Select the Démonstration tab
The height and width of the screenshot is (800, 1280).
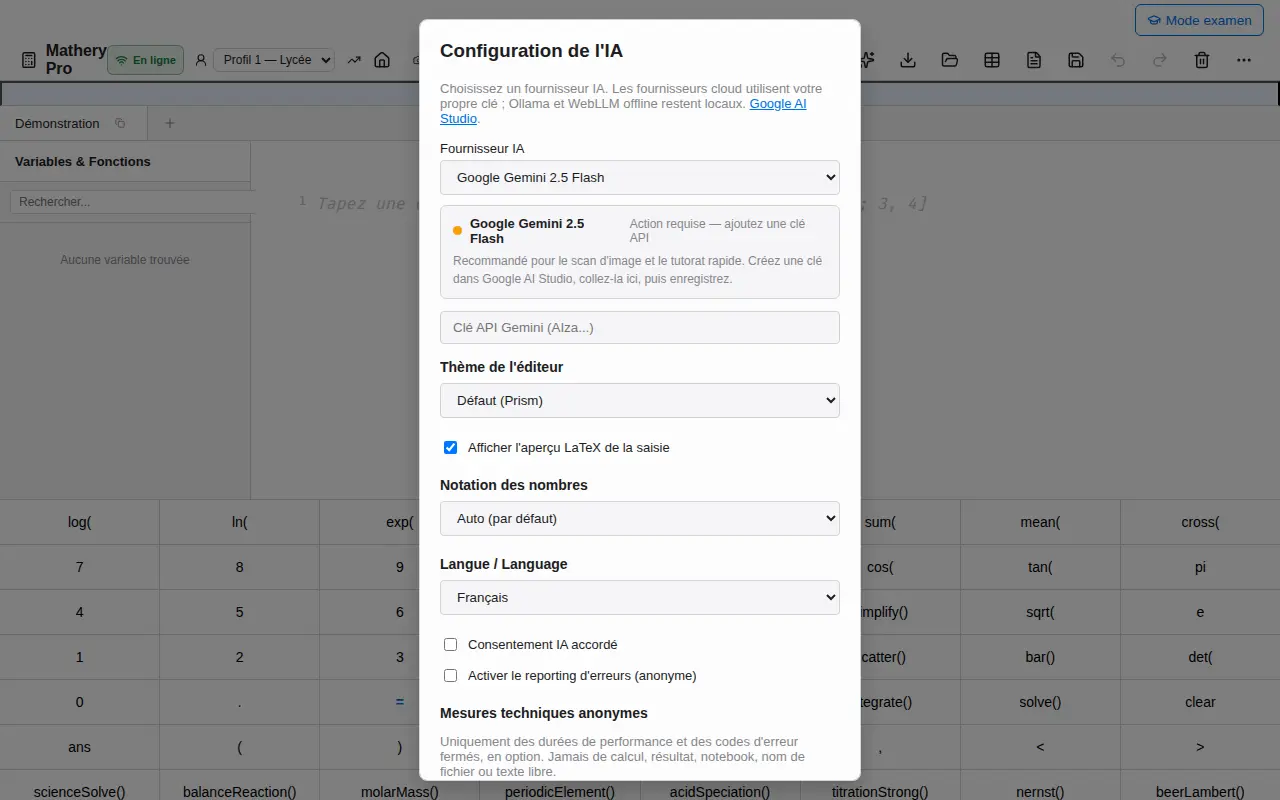(57, 124)
